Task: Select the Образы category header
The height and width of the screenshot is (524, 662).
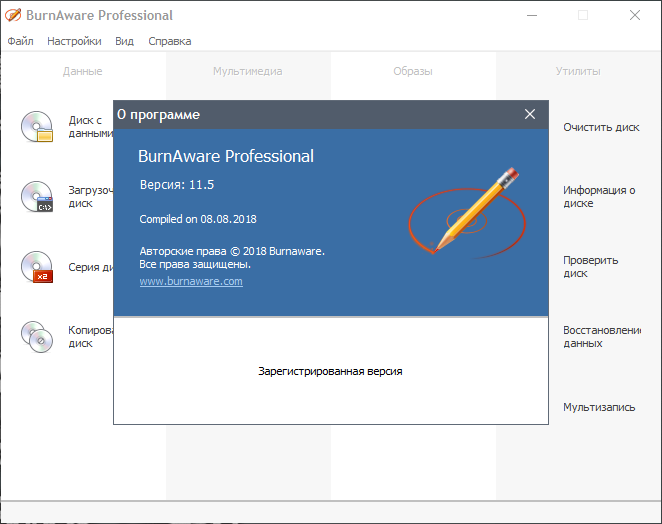Action: pyautogui.click(x=413, y=71)
